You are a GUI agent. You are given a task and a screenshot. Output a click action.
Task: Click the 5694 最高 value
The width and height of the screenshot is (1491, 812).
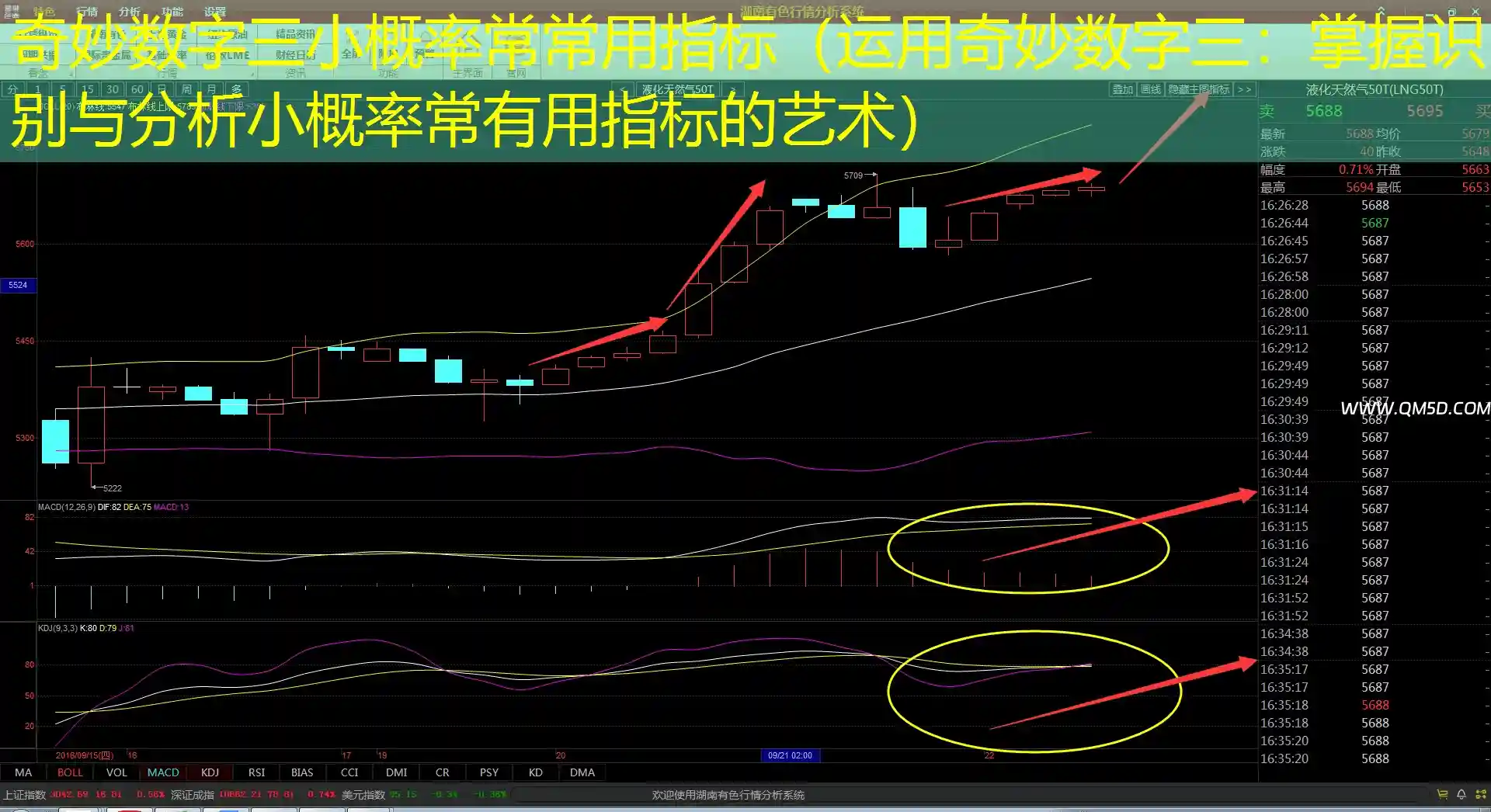tap(1360, 188)
